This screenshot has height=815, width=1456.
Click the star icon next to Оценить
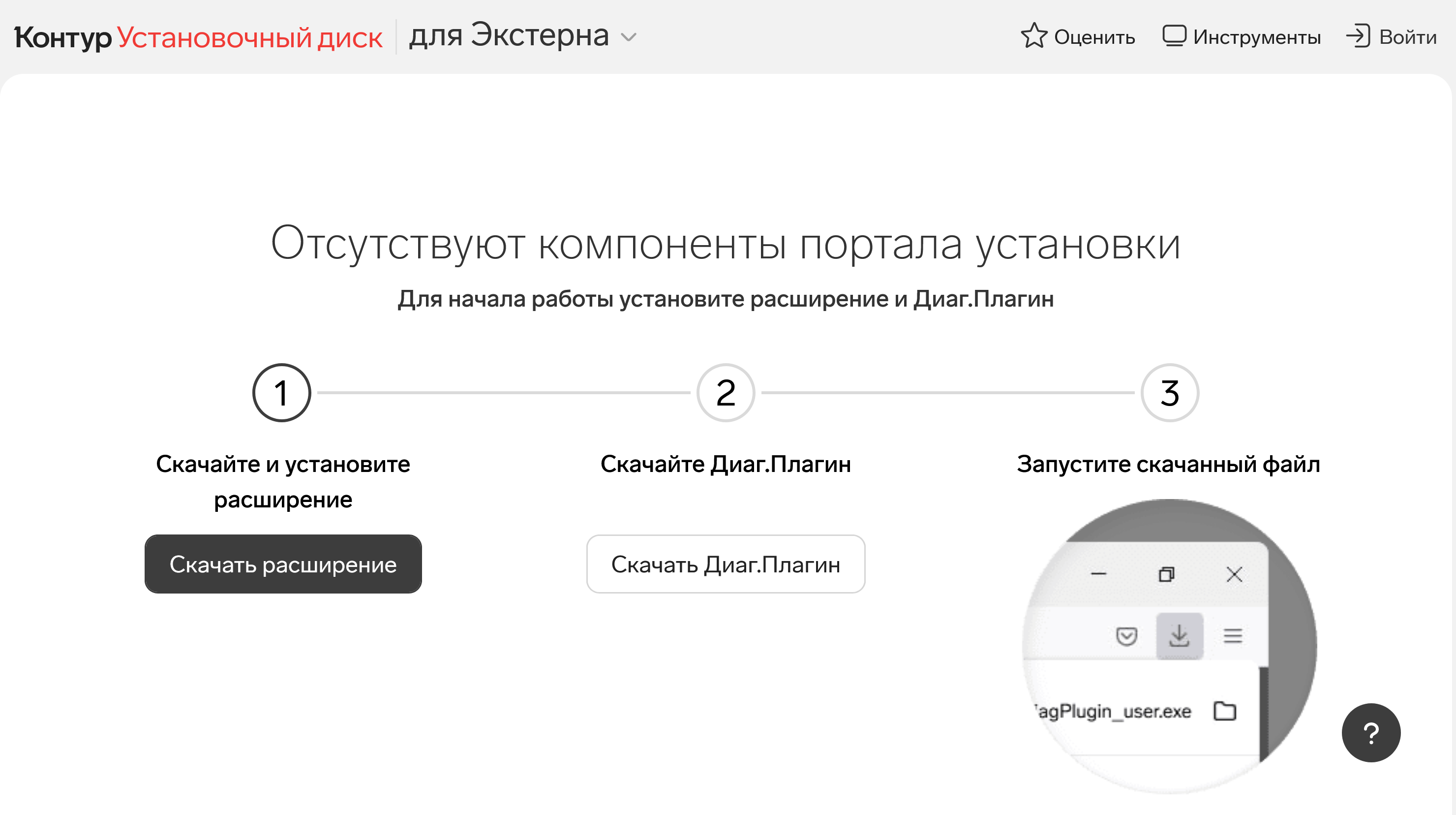[x=1034, y=35]
